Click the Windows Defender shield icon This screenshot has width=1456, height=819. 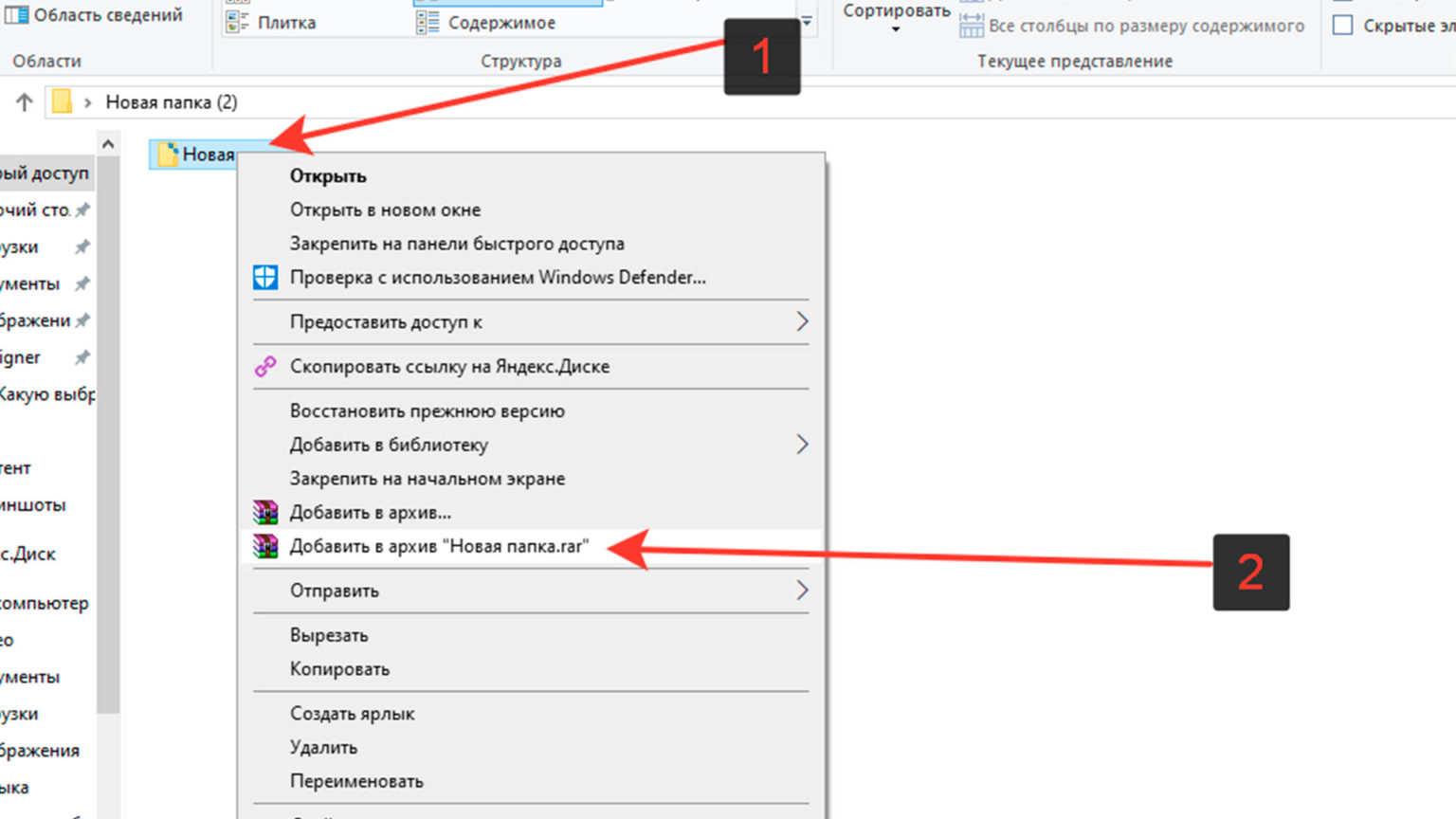pos(265,278)
